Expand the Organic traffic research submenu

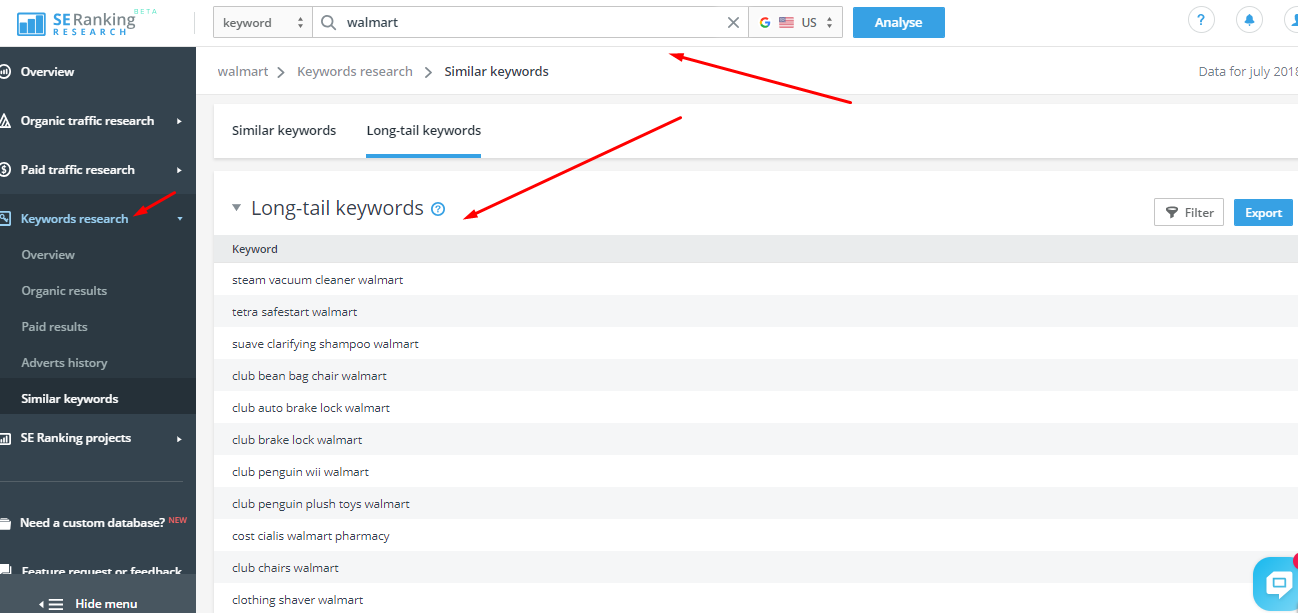tap(179, 121)
